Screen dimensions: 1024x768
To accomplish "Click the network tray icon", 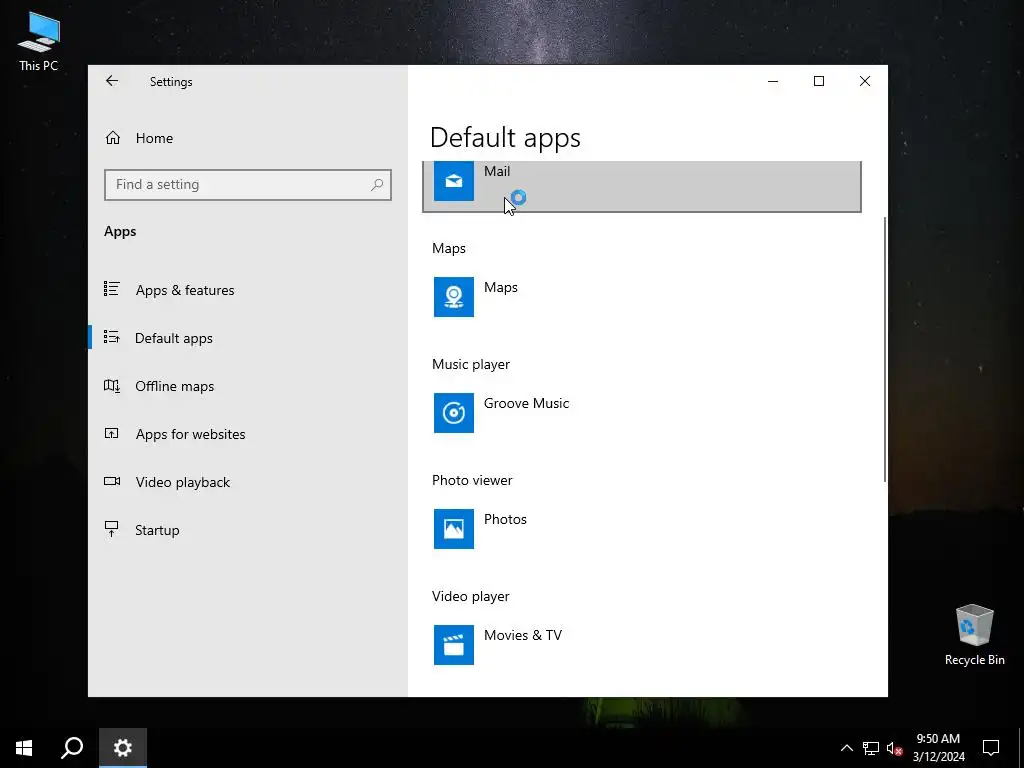I will (871, 748).
